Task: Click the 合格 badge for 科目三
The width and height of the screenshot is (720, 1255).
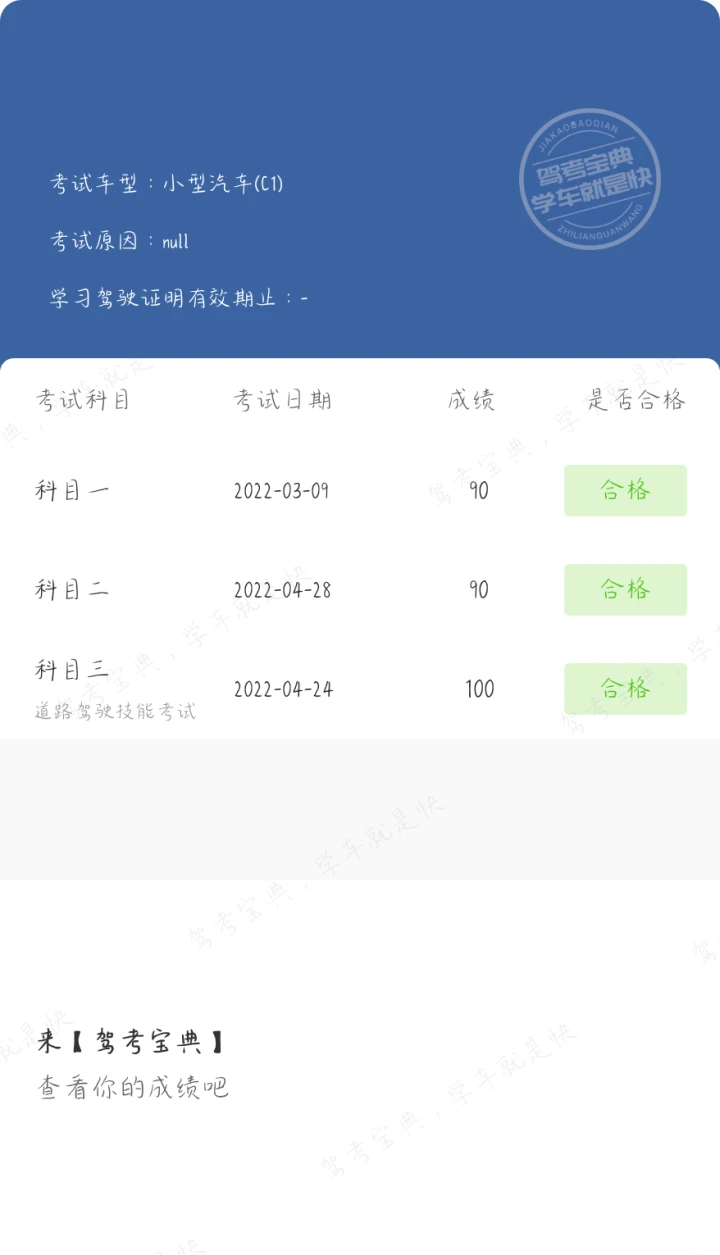Action: (625, 688)
